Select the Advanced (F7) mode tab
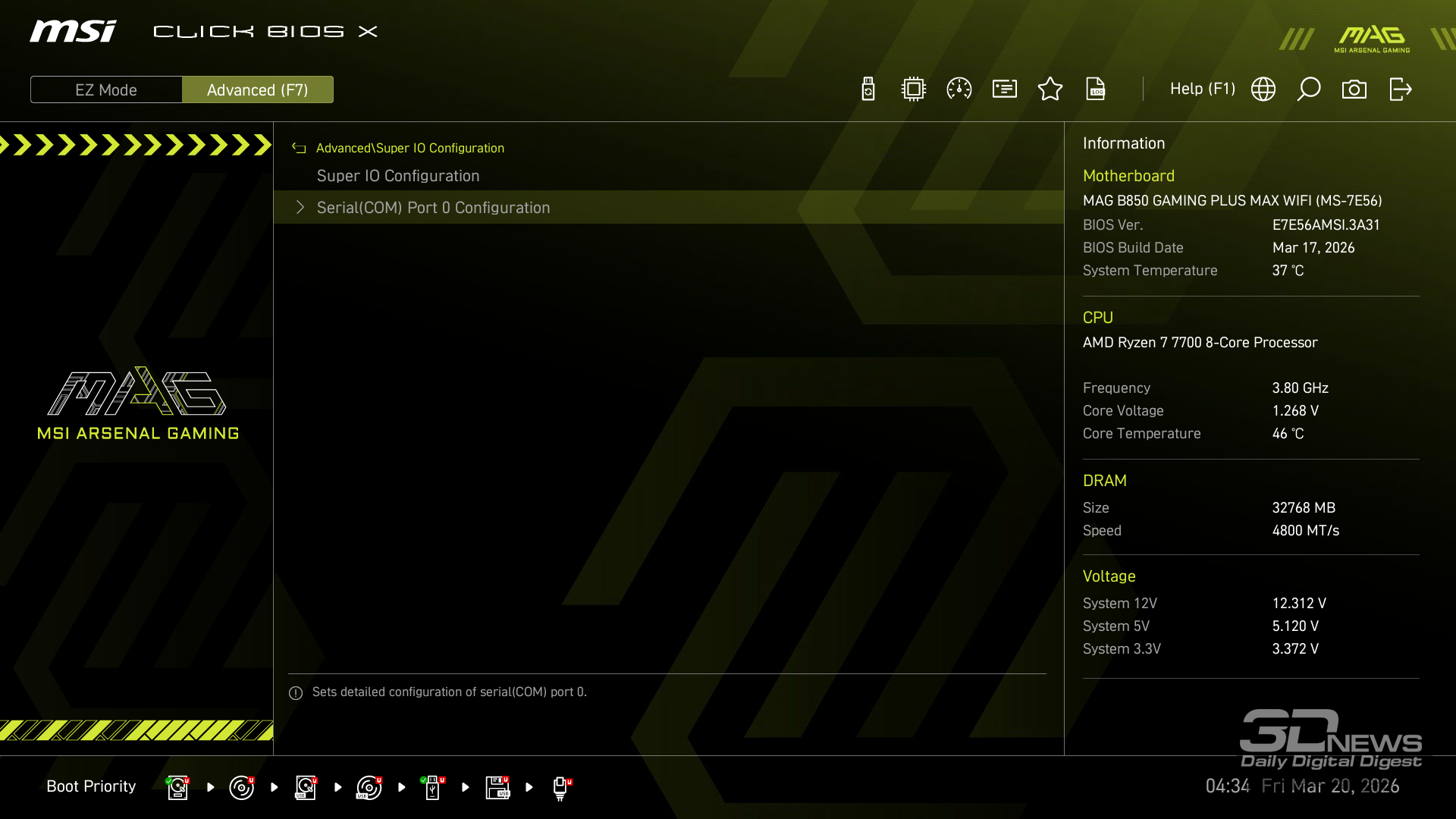Viewport: 1456px width, 819px height. coord(258,90)
